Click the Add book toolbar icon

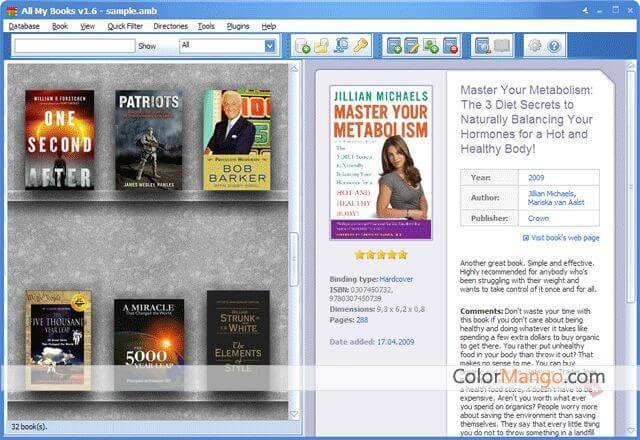(x=394, y=46)
